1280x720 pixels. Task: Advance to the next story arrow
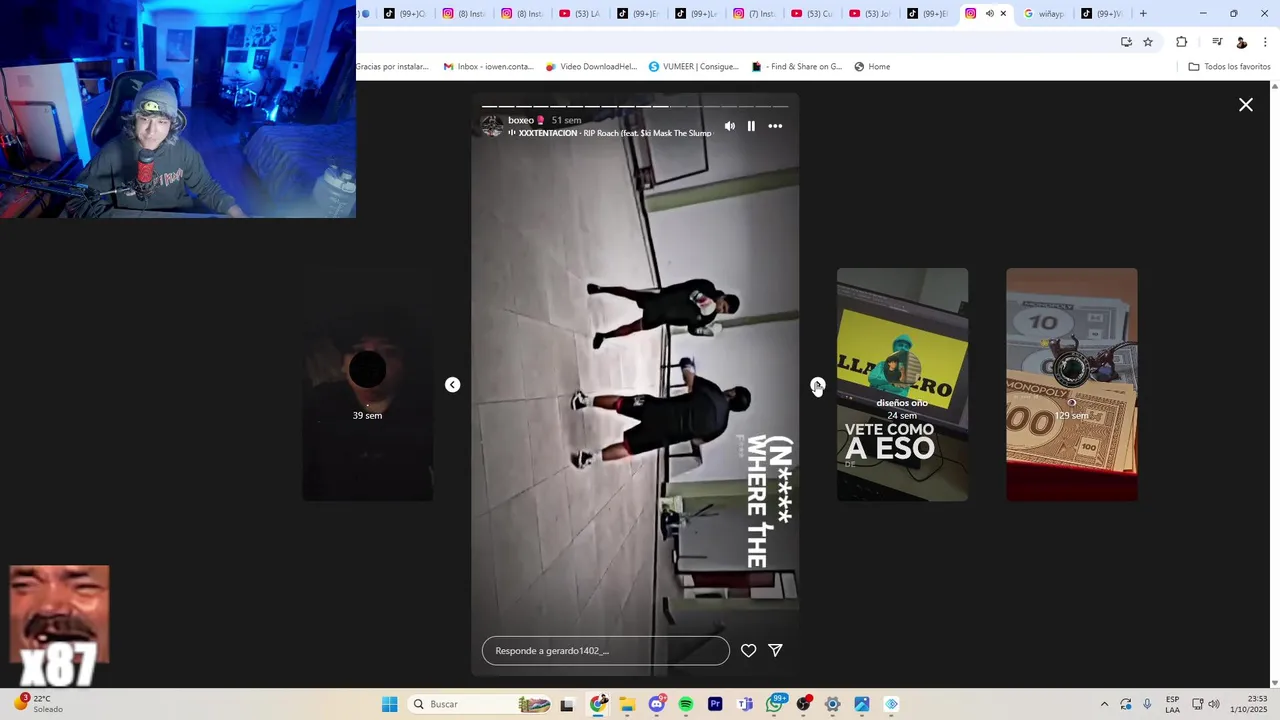(818, 385)
